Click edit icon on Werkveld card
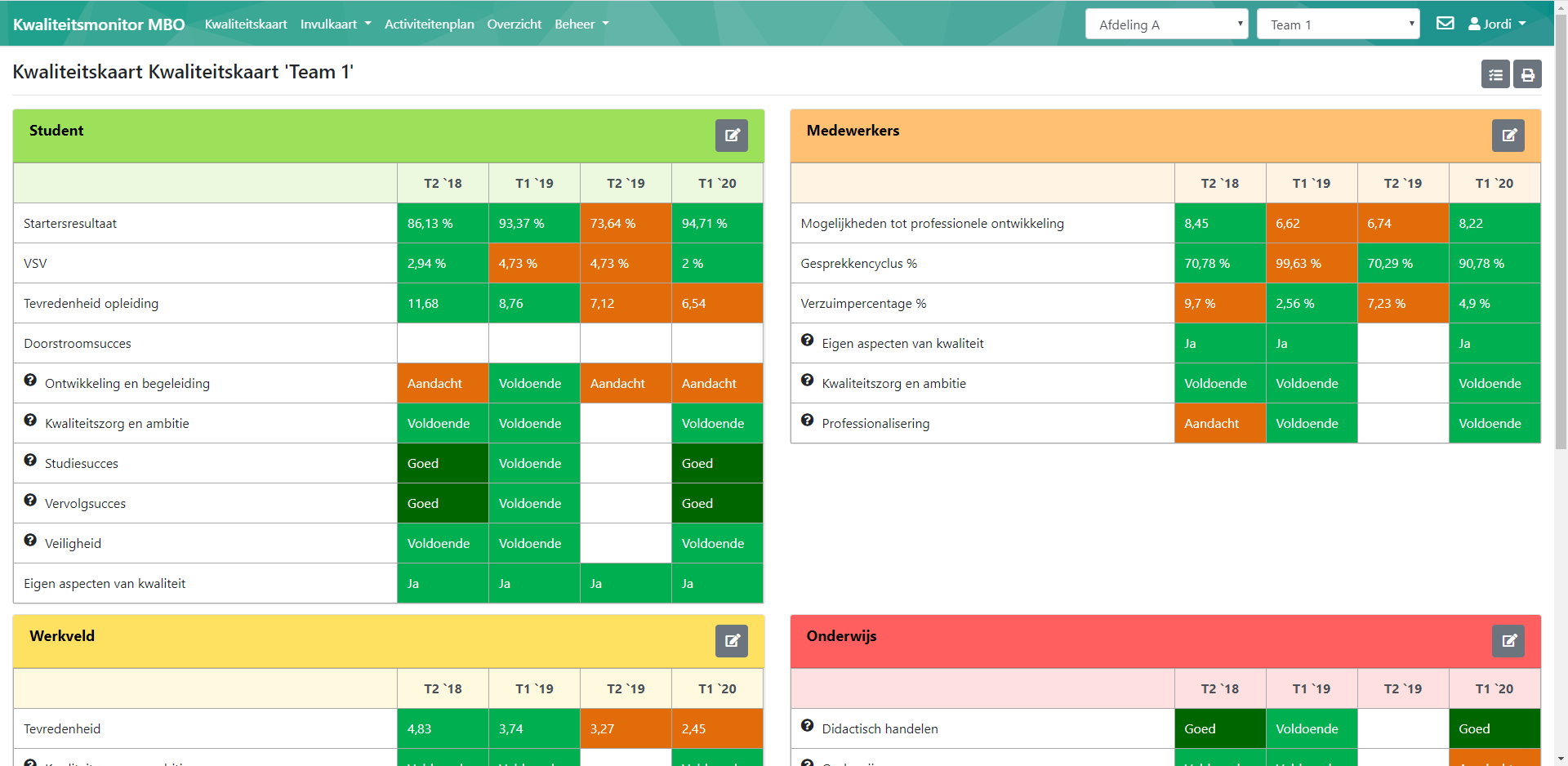Viewport: 1568px width, 766px height. [732, 641]
